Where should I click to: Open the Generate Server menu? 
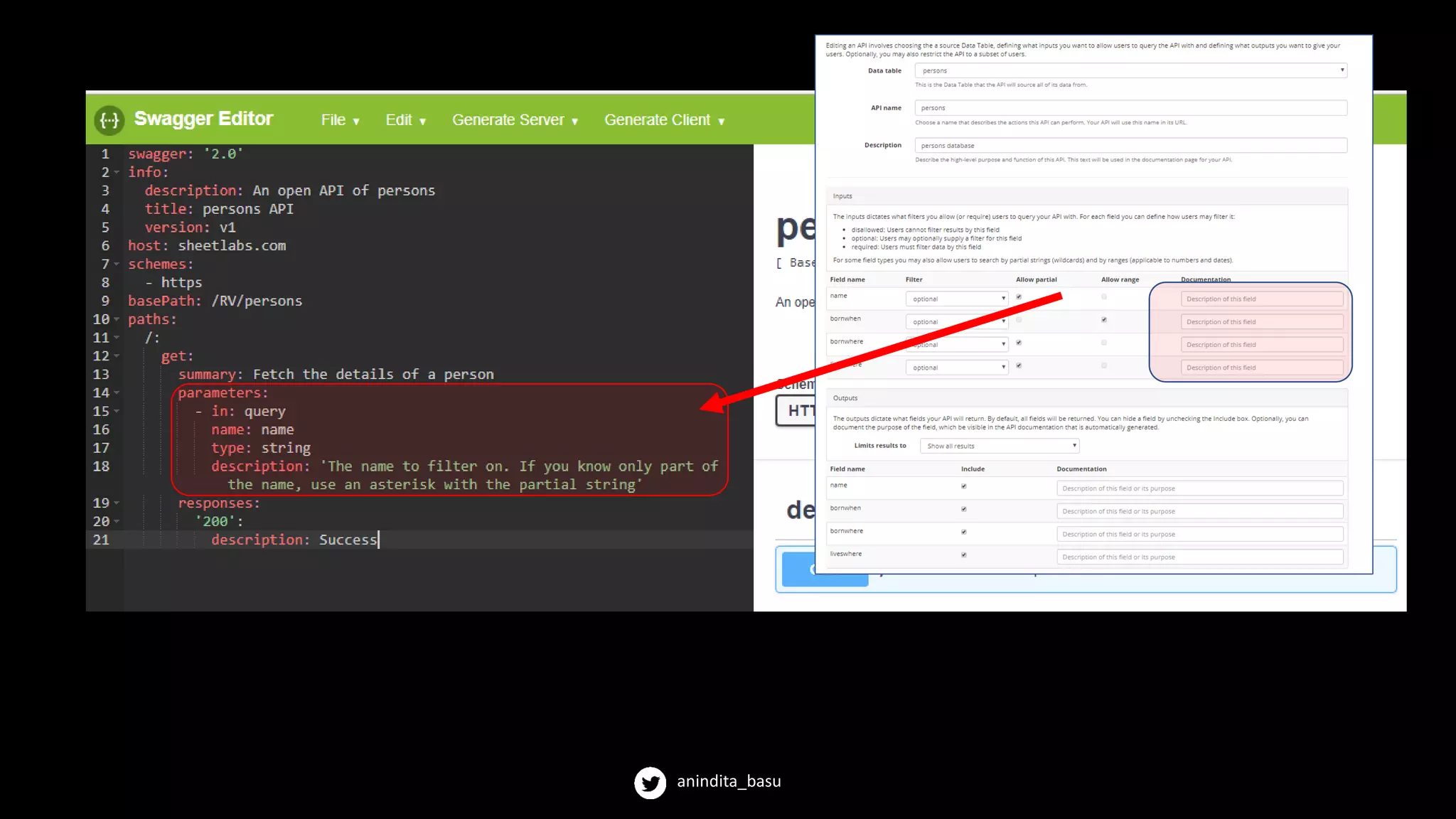coord(515,120)
